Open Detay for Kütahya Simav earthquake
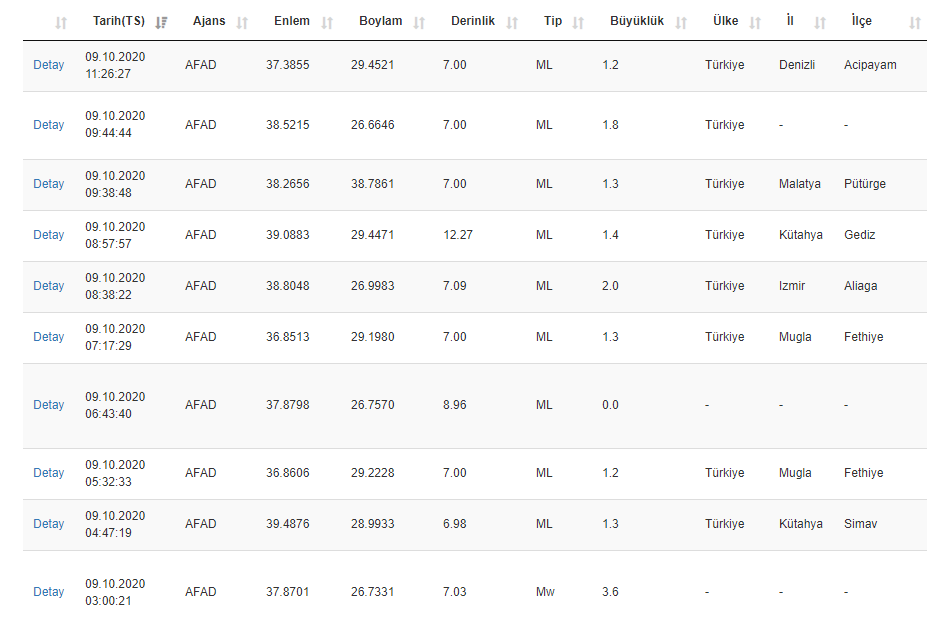 [x=48, y=524]
